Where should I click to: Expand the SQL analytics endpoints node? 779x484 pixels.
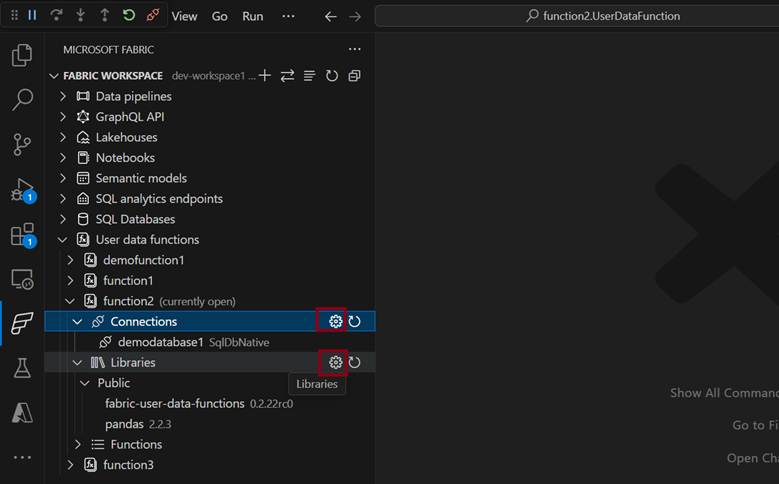point(63,199)
